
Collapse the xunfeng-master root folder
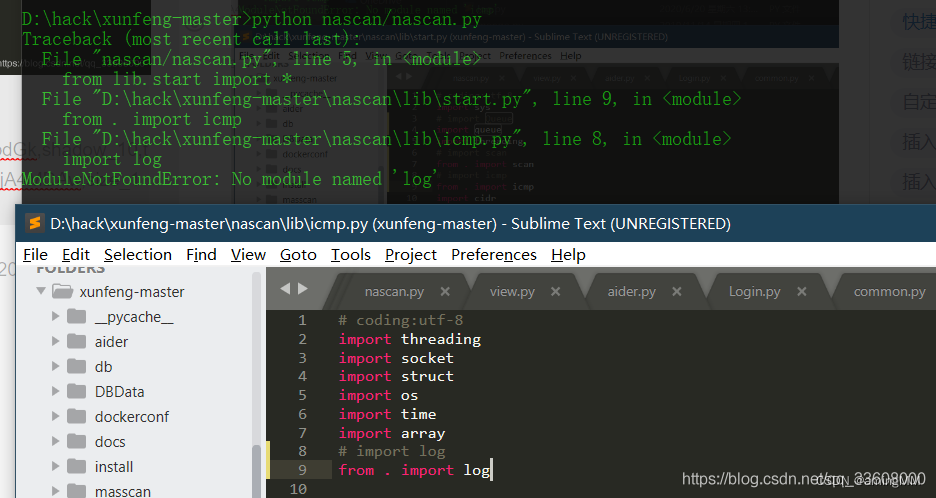(x=41, y=291)
